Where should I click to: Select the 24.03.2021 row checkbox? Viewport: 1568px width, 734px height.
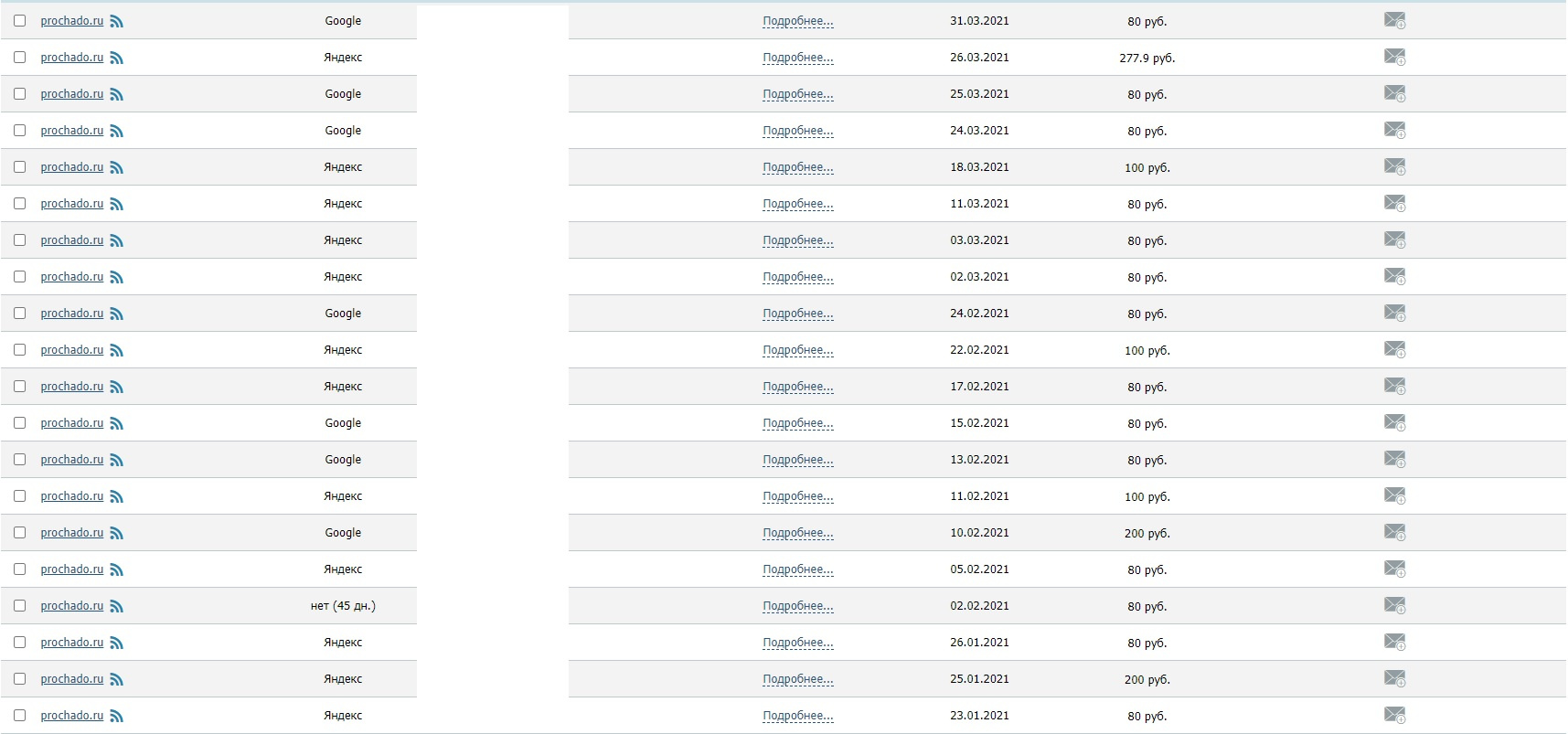[x=19, y=130]
